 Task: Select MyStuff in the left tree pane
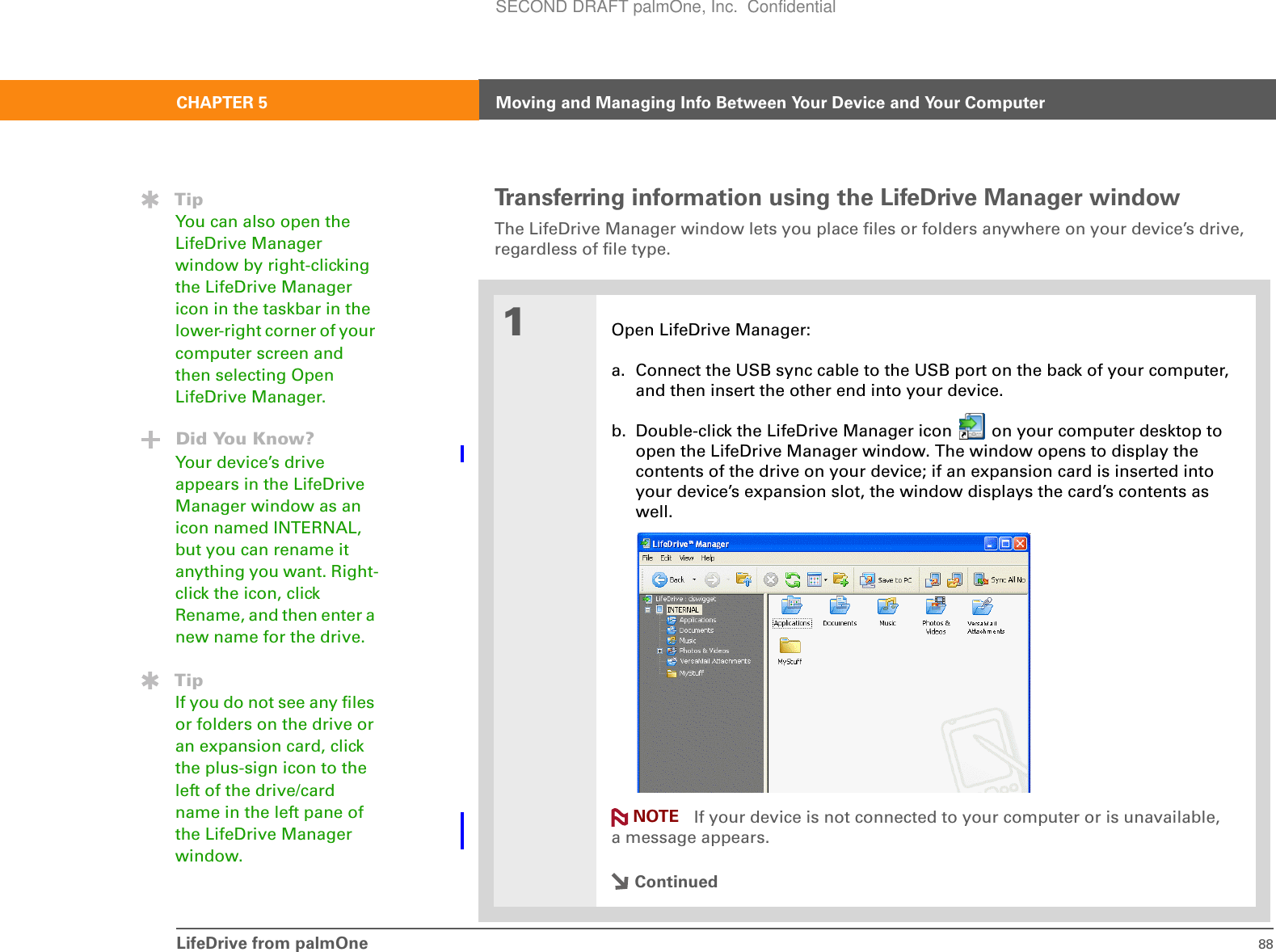click(x=686, y=672)
